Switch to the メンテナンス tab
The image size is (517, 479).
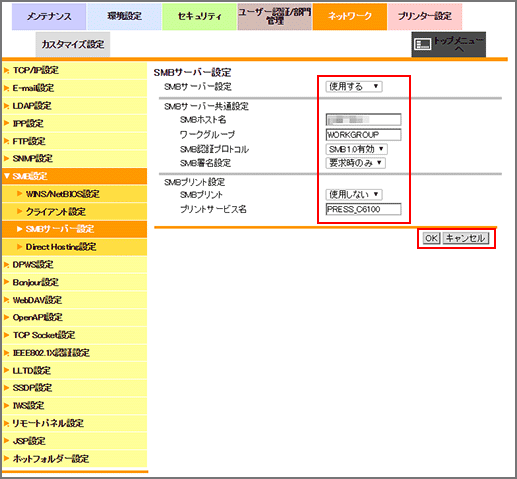point(49,17)
